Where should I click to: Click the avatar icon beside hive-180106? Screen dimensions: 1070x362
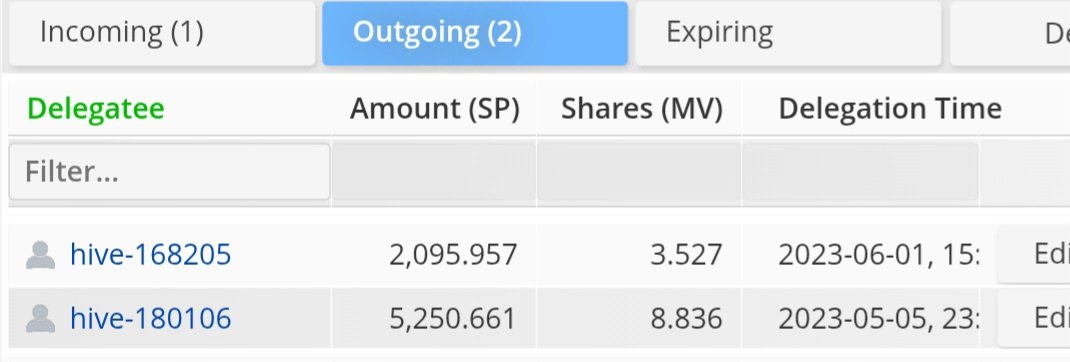[x=40, y=319]
